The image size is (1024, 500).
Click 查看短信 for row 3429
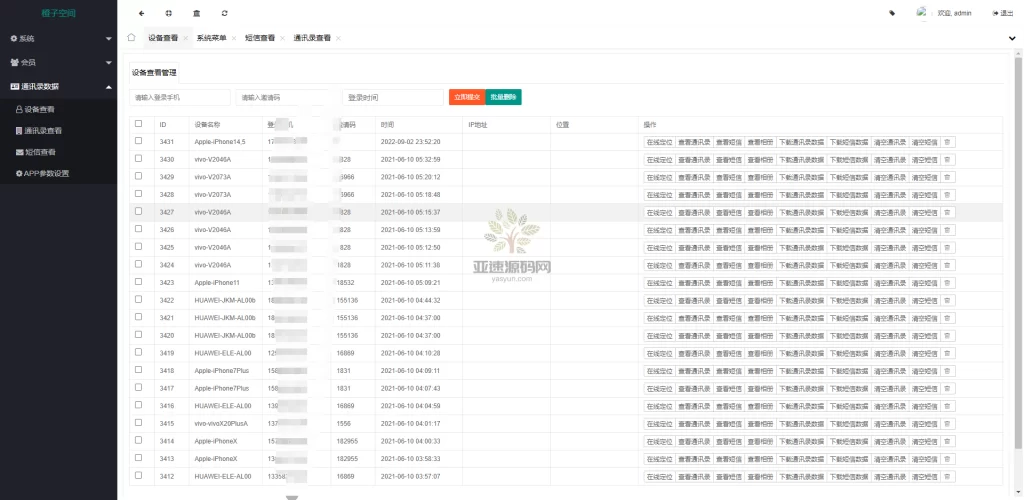coord(728,177)
